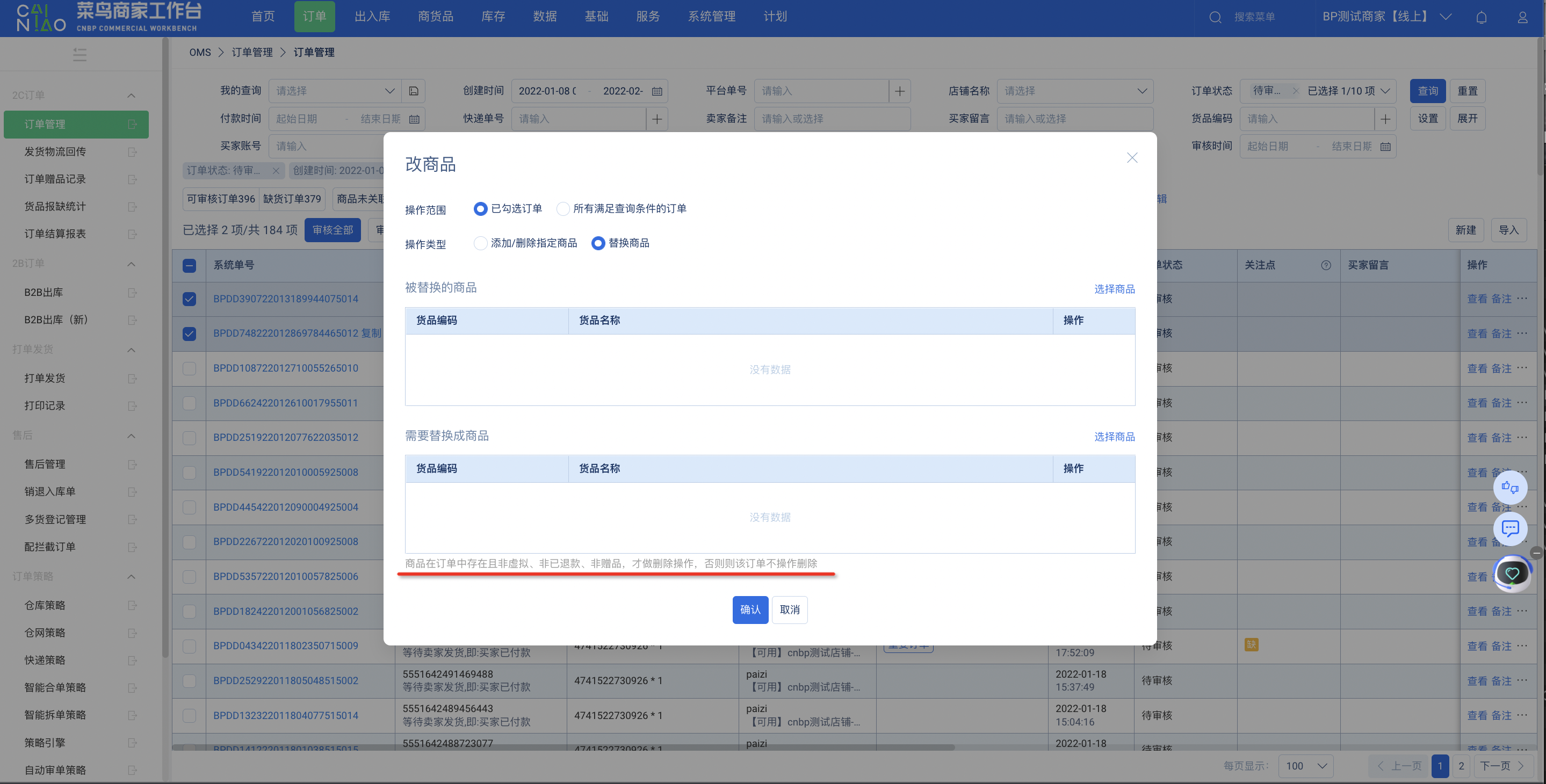
Task: Collapse the sidebar with the menu fold icon
Action: coord(80,55)
